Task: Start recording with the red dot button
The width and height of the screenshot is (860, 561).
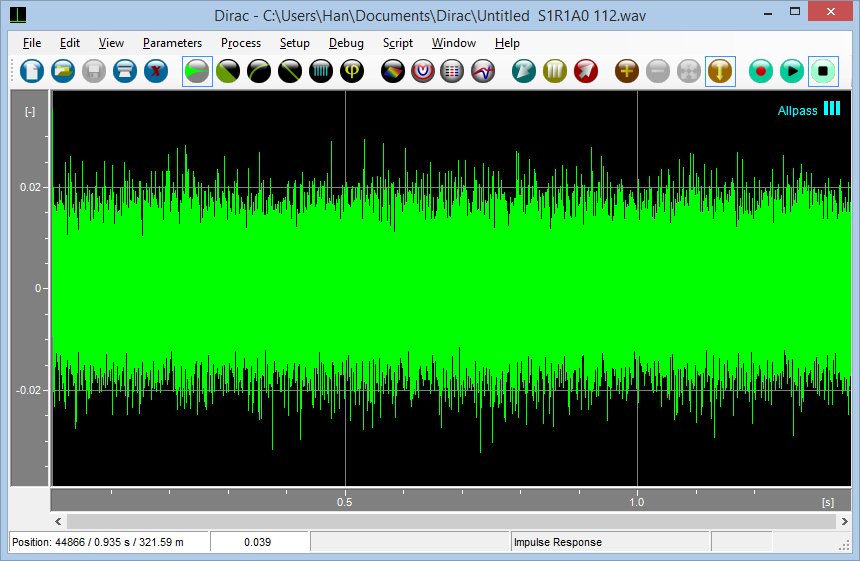Action: 761,71
